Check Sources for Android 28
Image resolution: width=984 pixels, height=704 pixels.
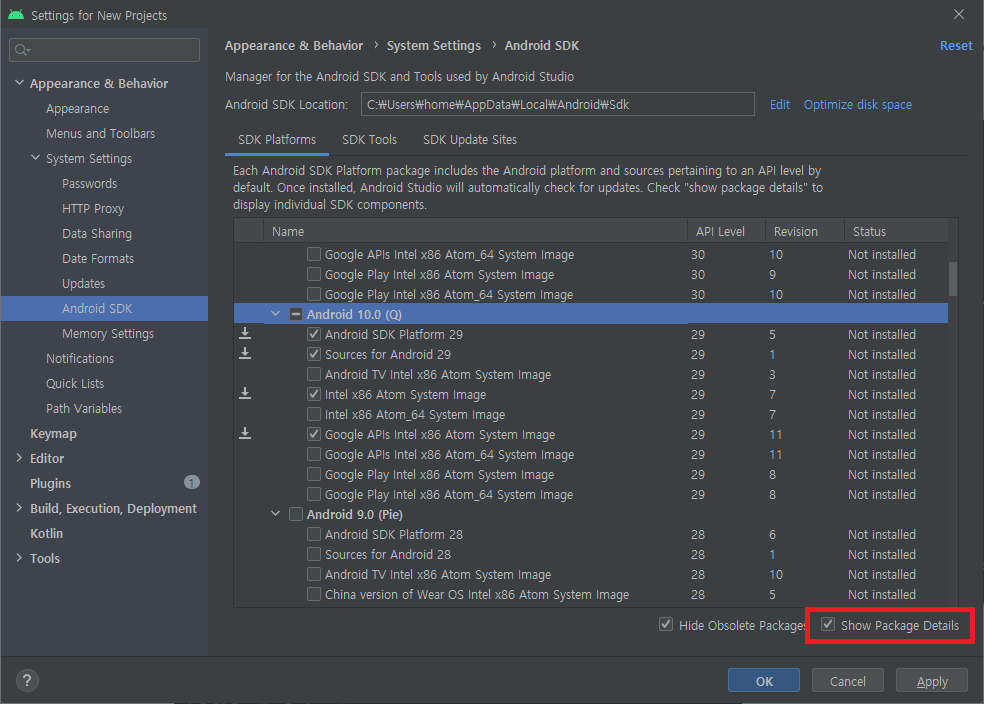coord(314,555)
